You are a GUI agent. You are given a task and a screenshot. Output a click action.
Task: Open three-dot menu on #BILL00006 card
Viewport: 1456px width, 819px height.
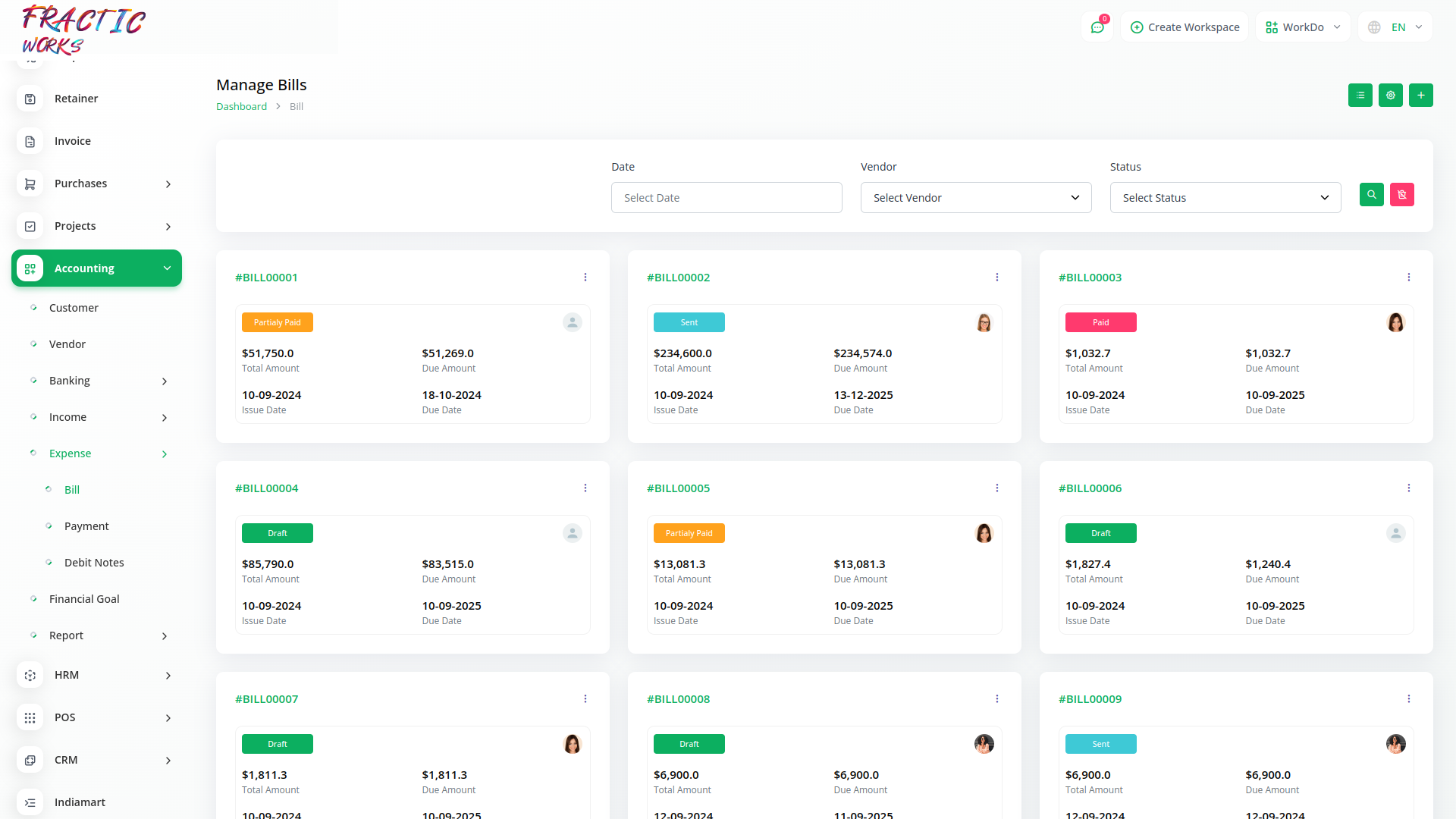point(1408,488)
